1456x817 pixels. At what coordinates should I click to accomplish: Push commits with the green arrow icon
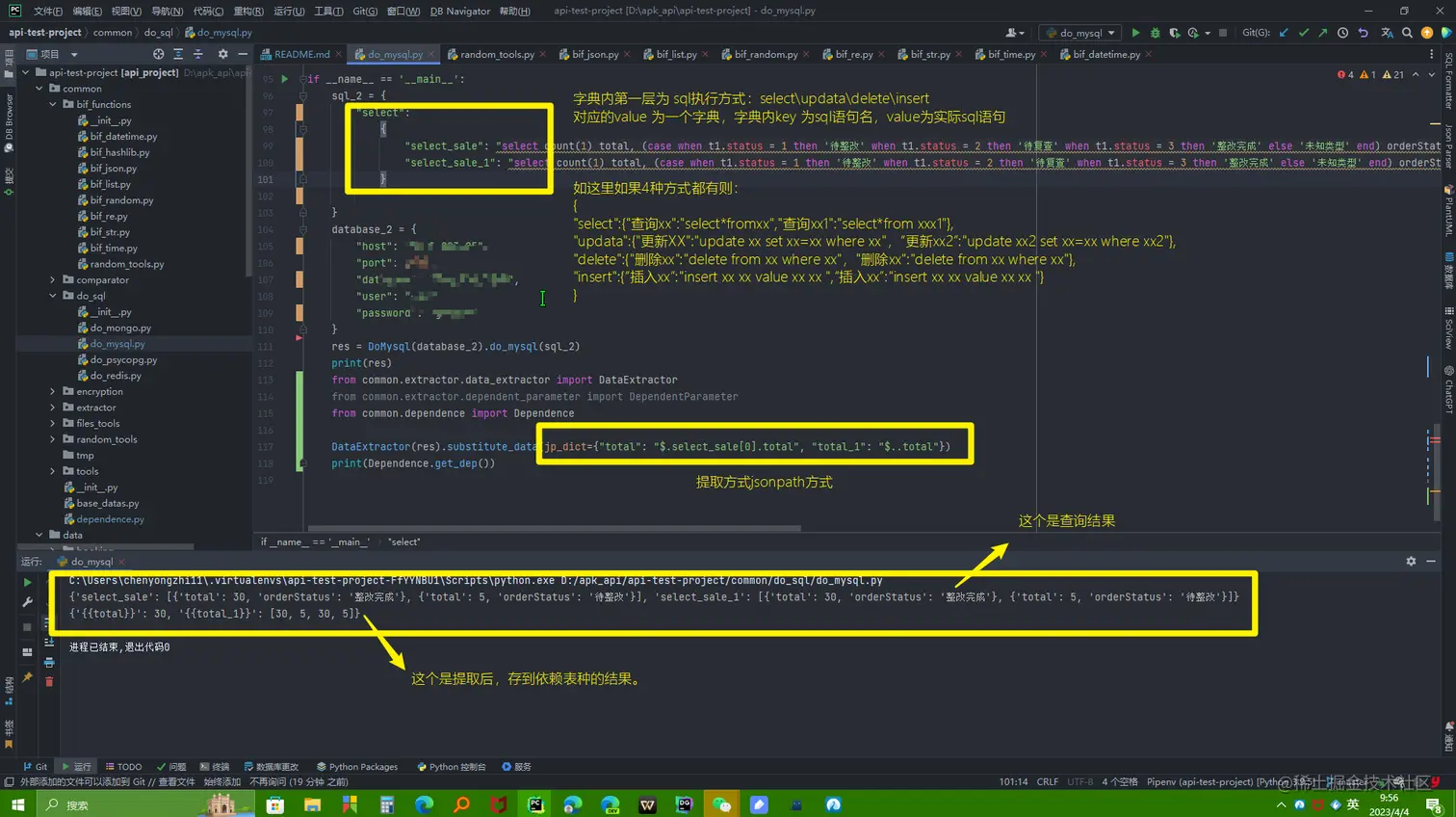(1323, 33)
